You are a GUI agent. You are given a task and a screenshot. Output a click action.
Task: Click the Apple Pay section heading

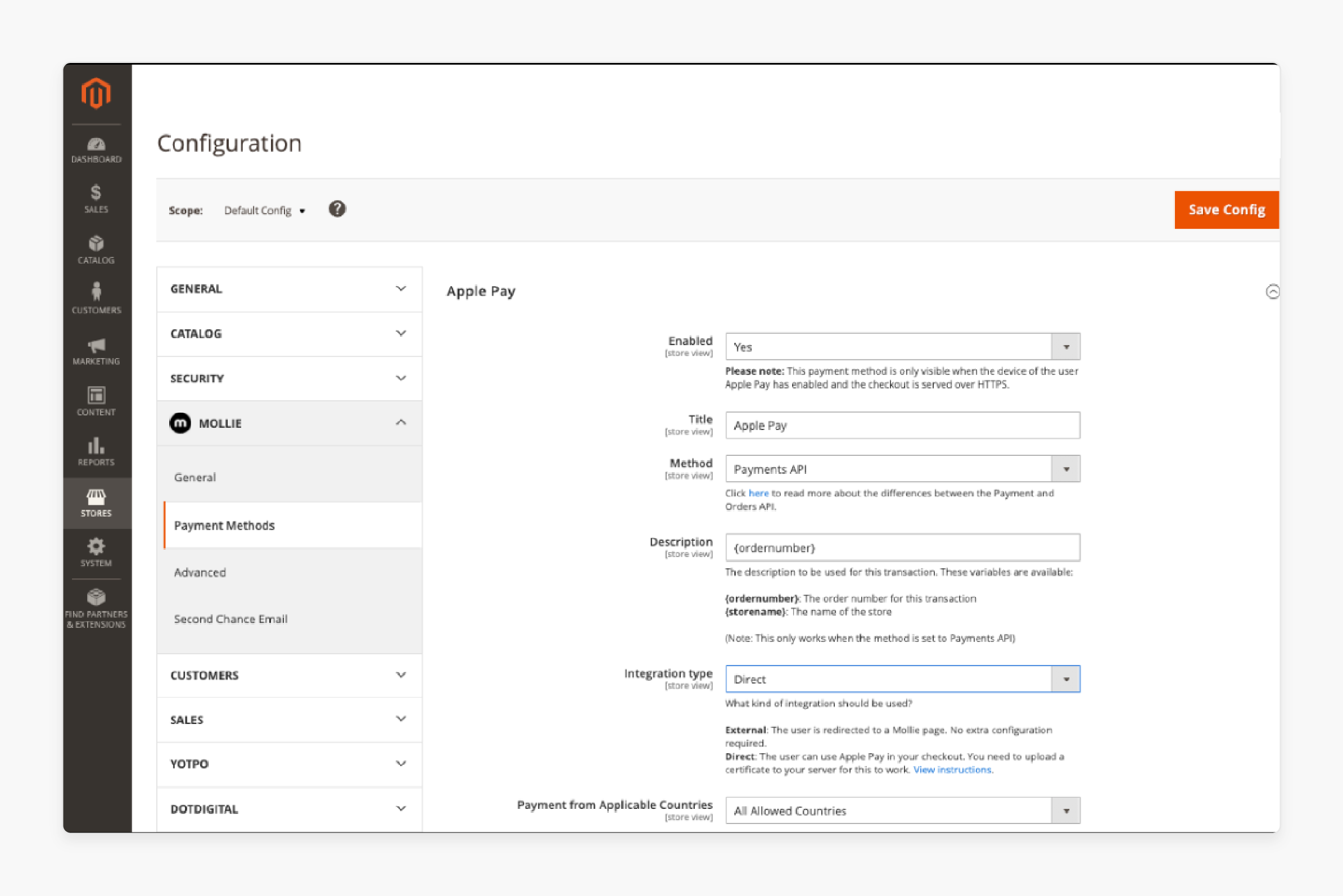(481, 291)
